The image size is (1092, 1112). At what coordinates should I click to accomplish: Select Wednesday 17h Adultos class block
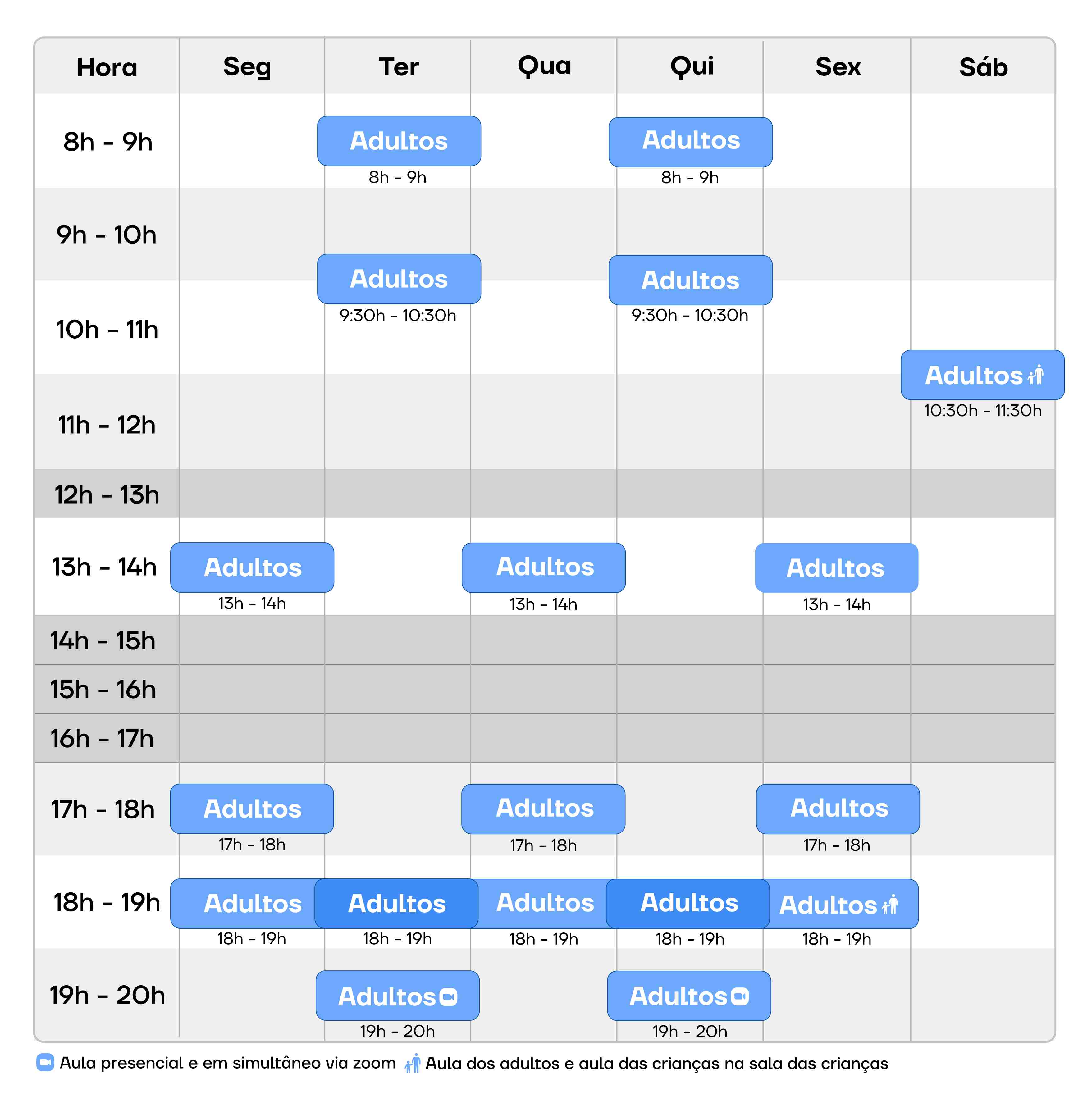(x=544, y=809)
